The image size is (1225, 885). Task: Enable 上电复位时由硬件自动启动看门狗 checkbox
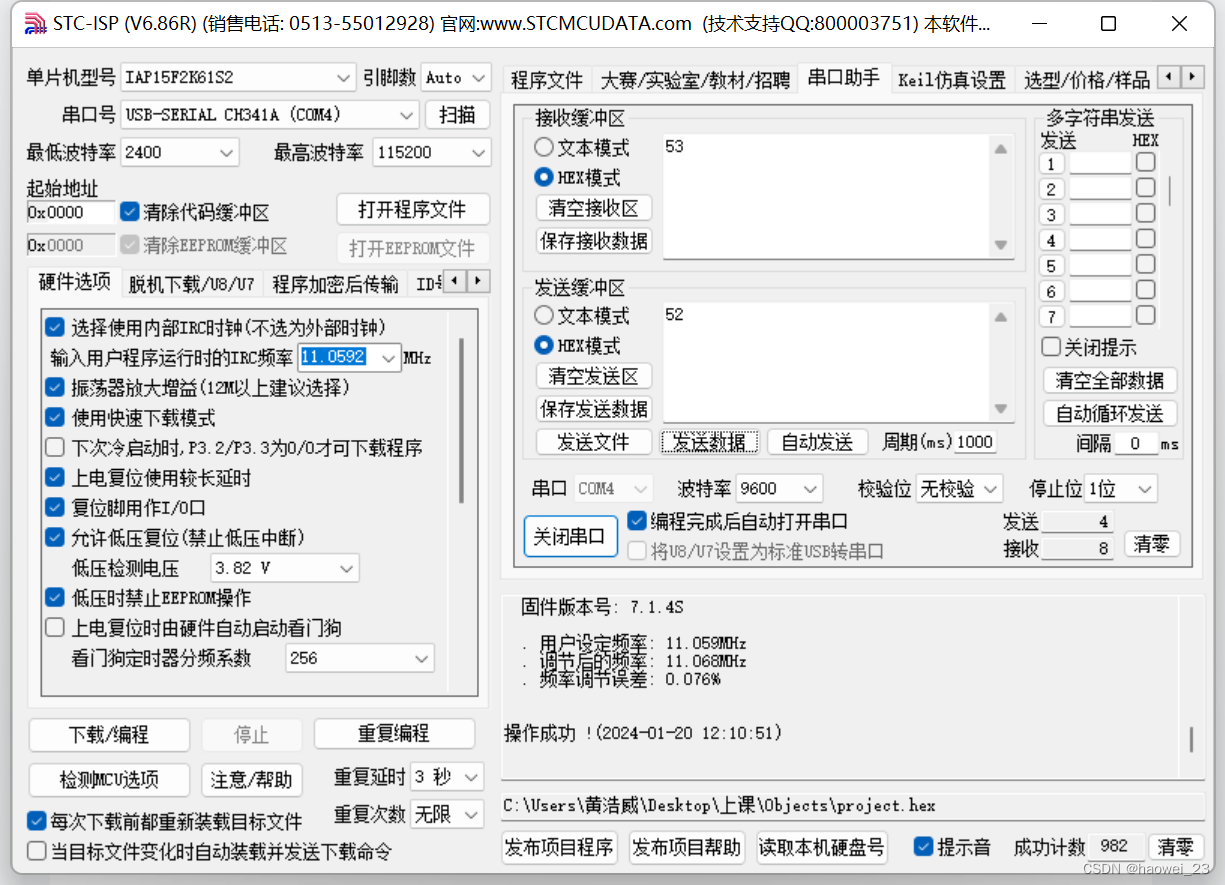point(55,627)
